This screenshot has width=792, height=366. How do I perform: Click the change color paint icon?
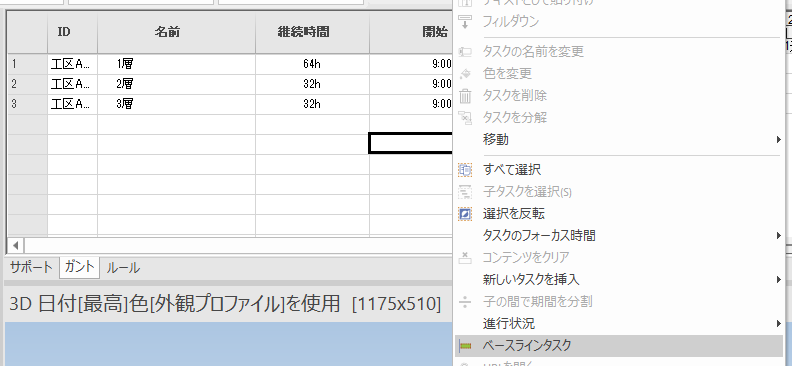(465, 74)
